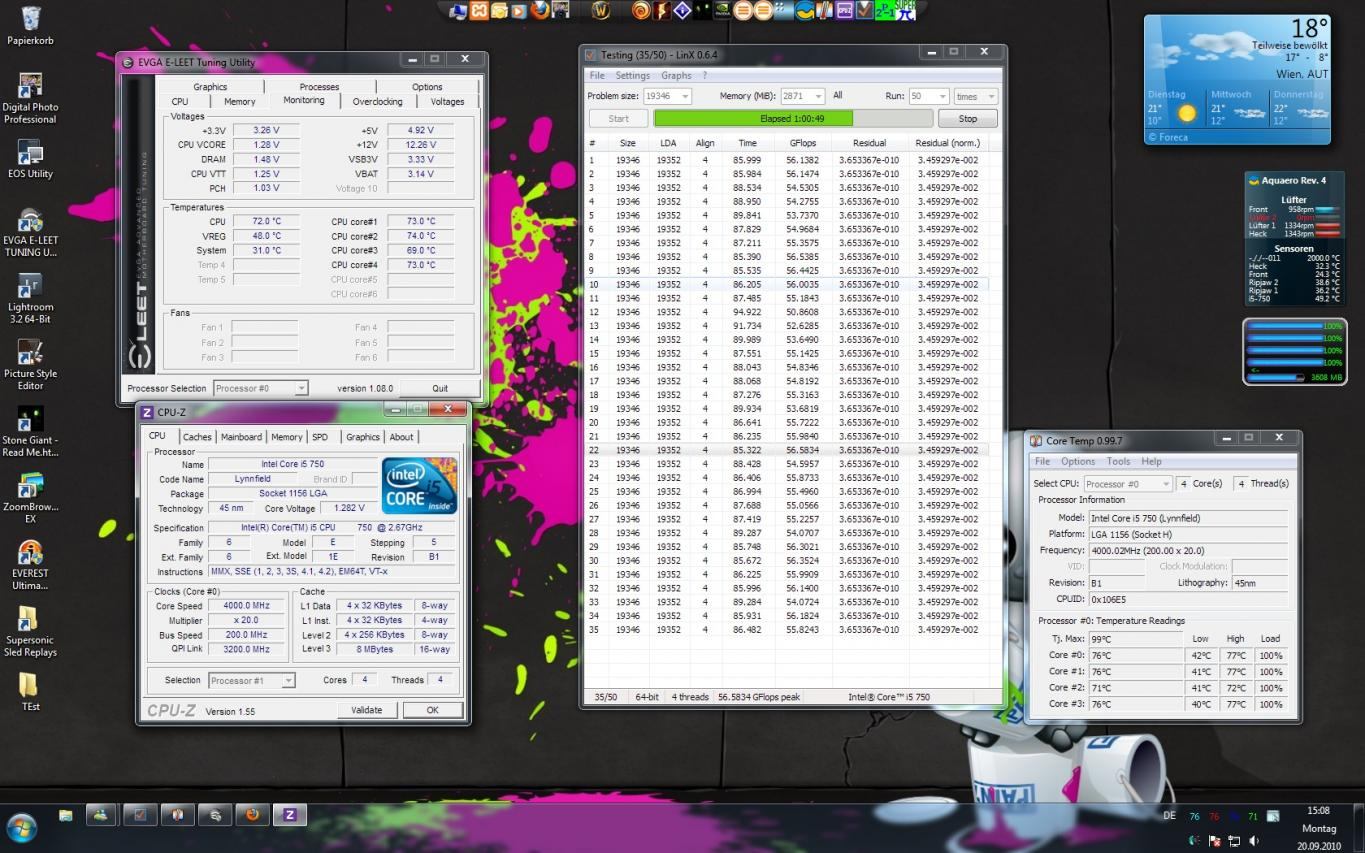Screen dimensions: 1365x853
Task: Open the 'times' dropdown in LinX
Action: click(976, 96)
